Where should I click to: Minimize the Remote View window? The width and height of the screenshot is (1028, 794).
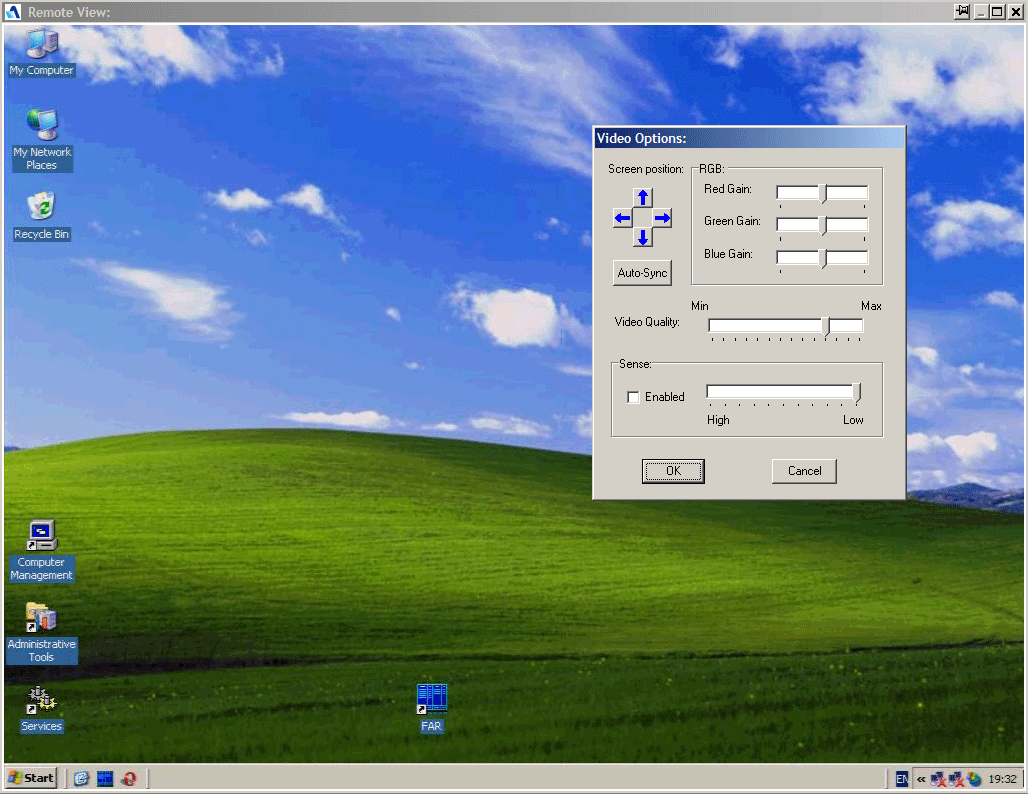981,12
